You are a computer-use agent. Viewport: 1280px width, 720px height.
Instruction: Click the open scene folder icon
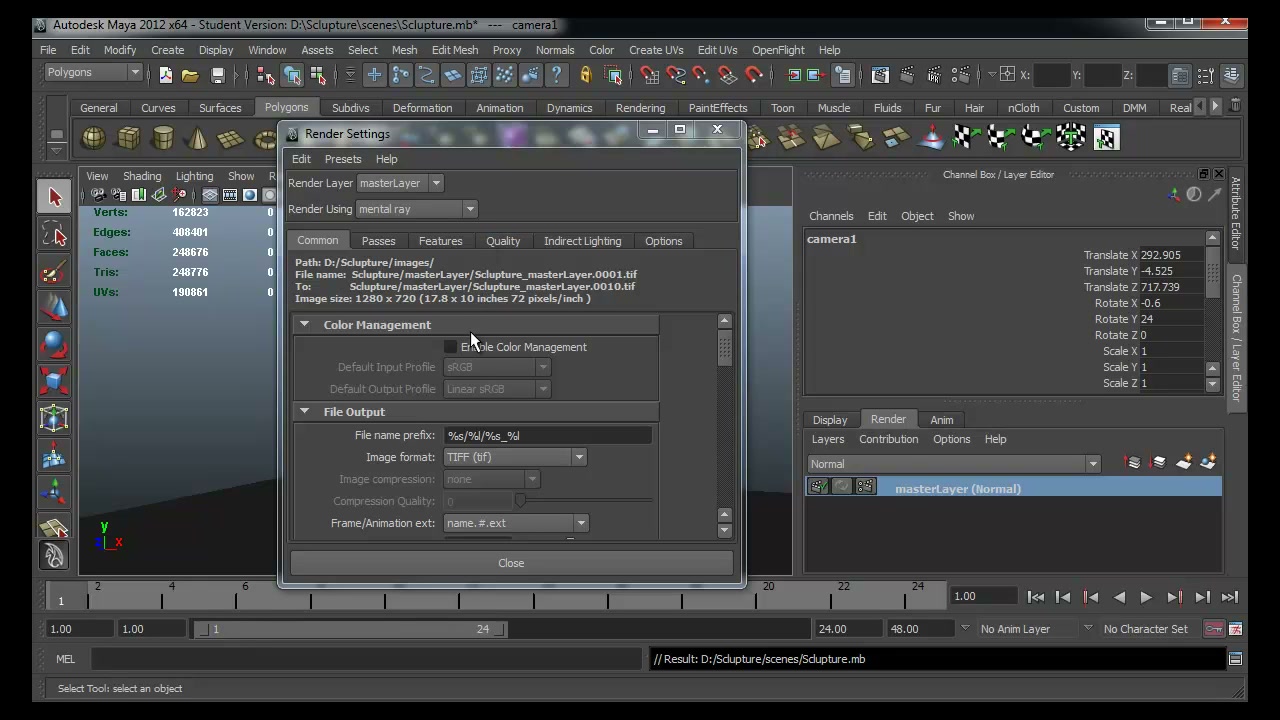190,74
